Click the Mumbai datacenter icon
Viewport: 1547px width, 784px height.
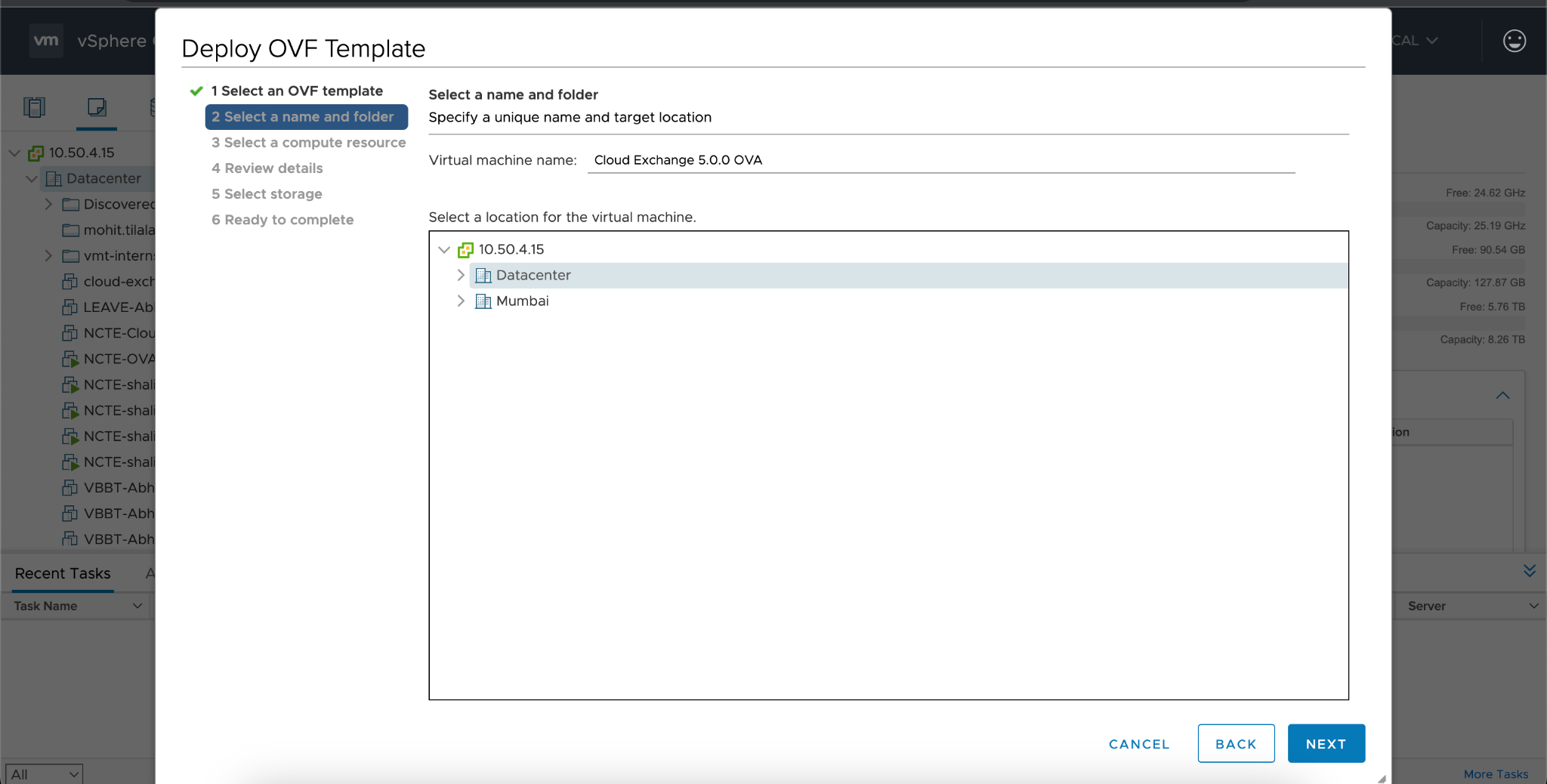click(x=483, y=301)
